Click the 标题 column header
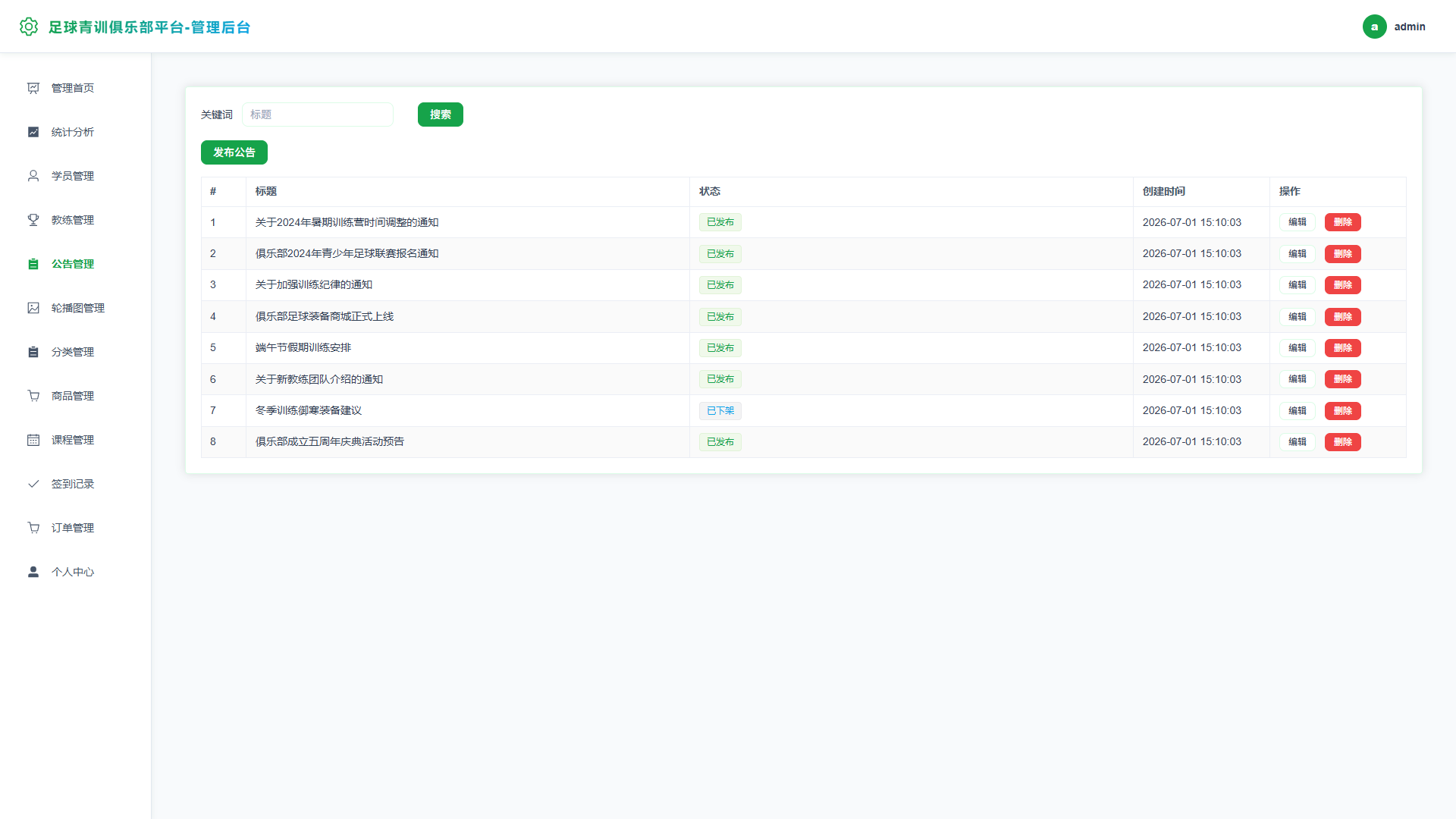 tap(266, 191)
